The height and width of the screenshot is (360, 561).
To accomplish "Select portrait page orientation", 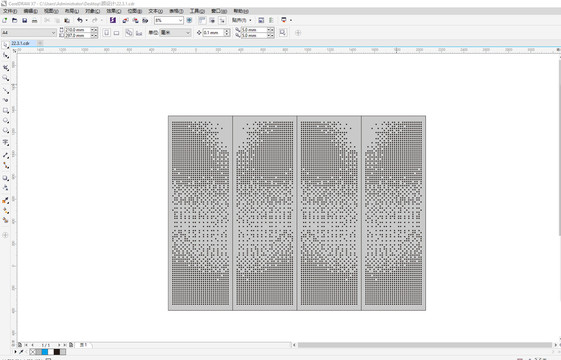I will (x=107, y=33).
